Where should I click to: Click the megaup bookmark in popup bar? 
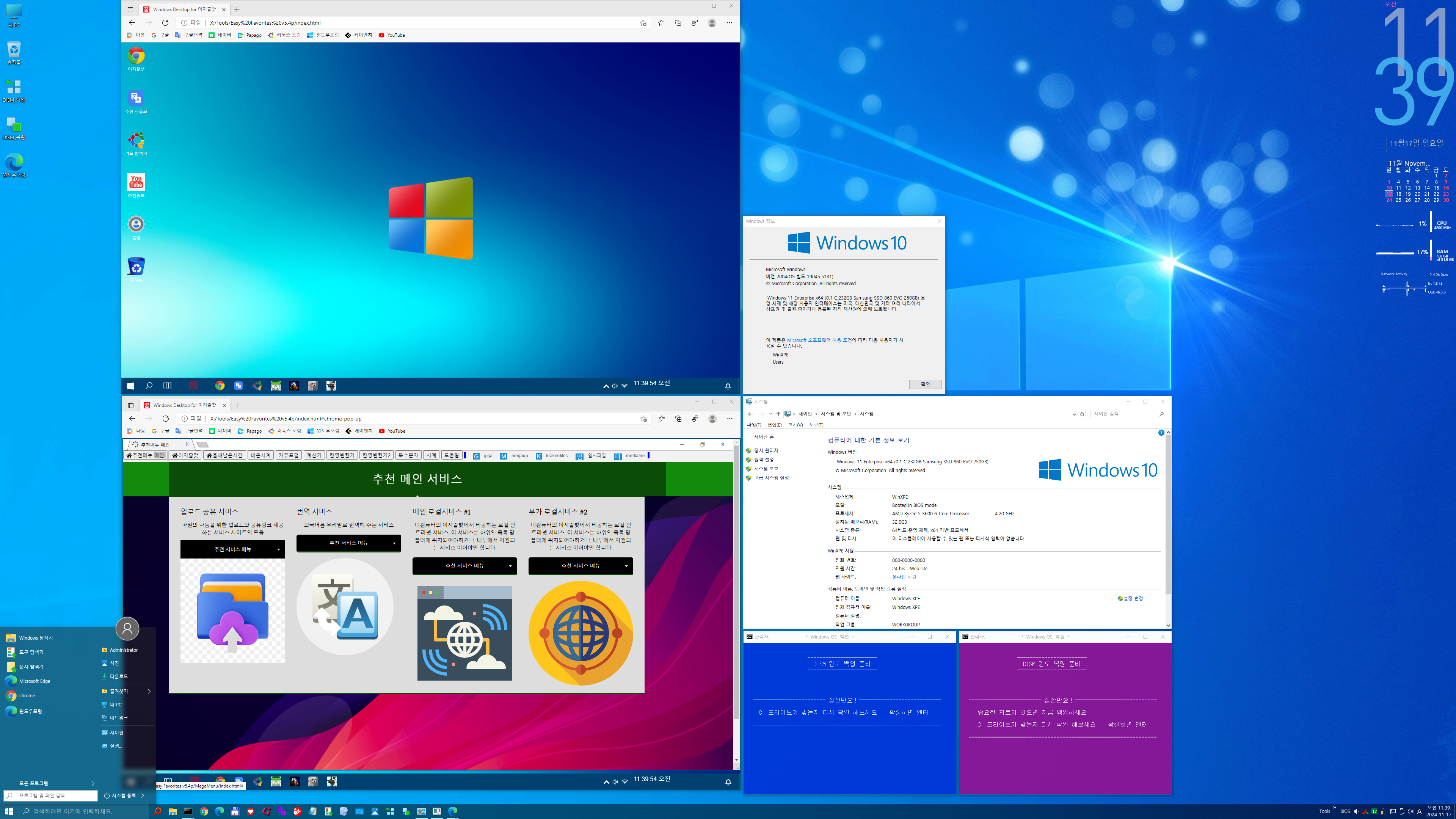(515, 455)
